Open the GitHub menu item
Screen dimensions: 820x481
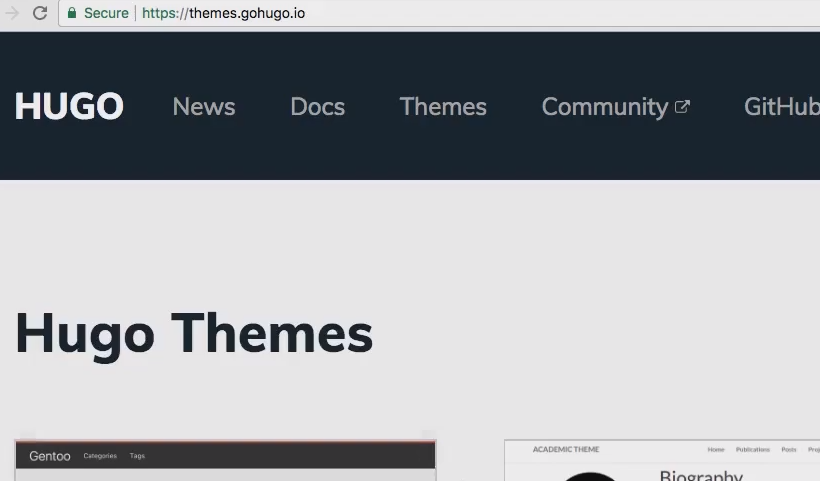[782, 107]
